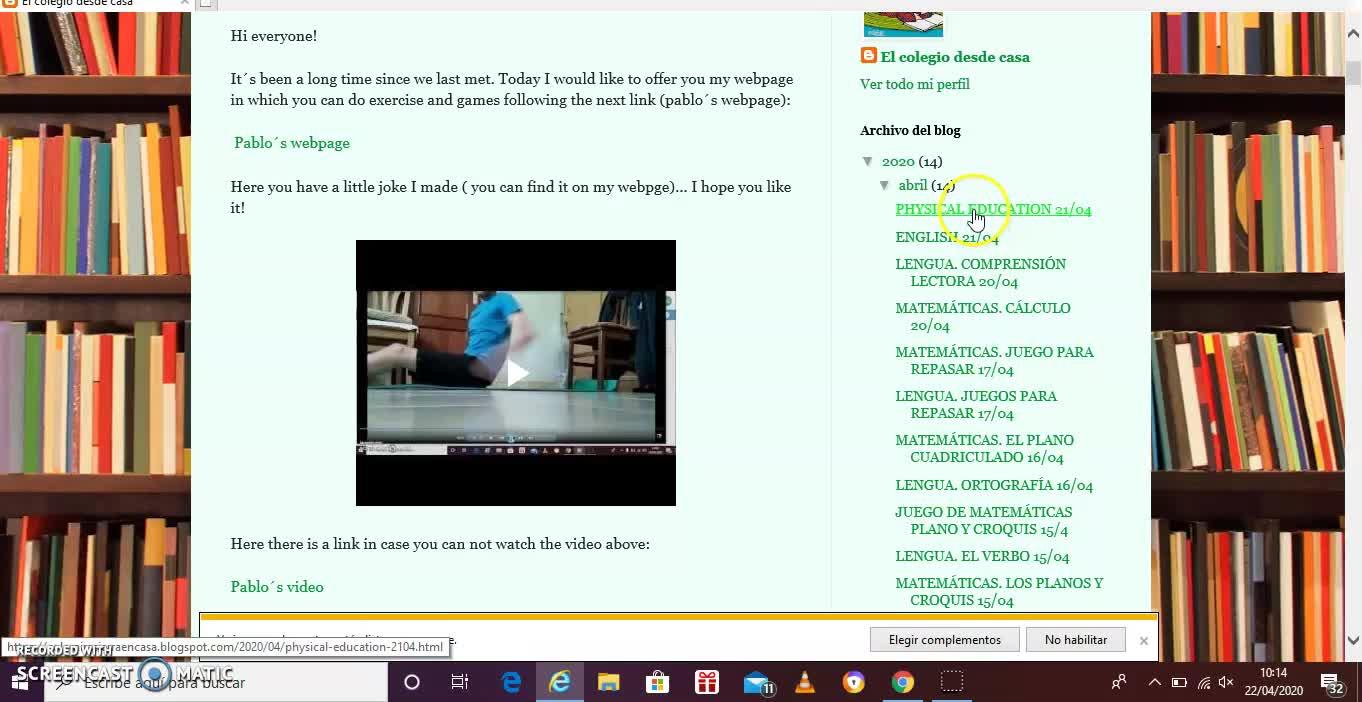Image resolution: width=1362 pixels, height=702 pixels.
Task: Click the El colegio desde casa profile link
Action: (x=955, y=57)
